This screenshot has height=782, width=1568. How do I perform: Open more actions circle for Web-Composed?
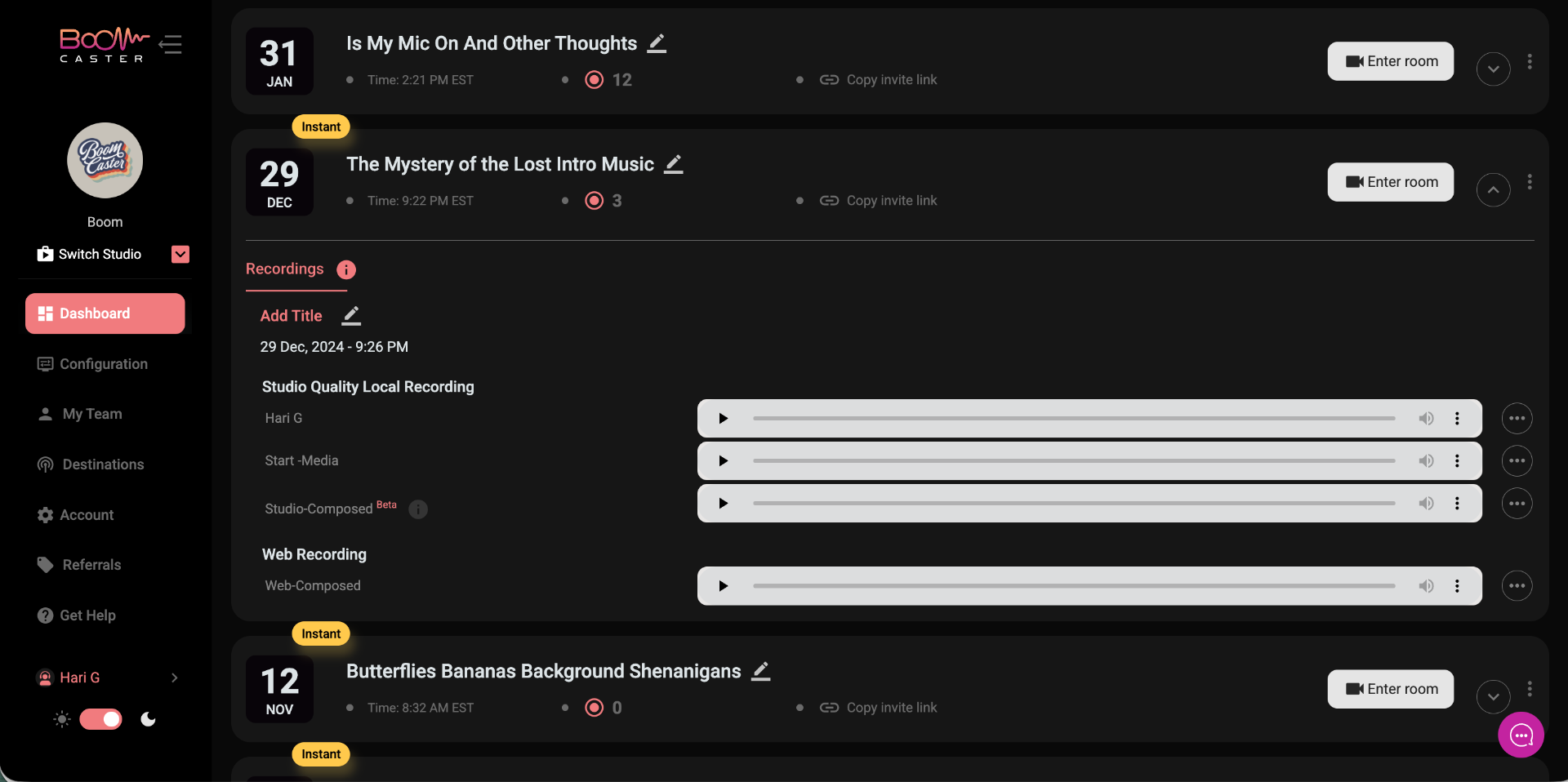[1517, 586]
